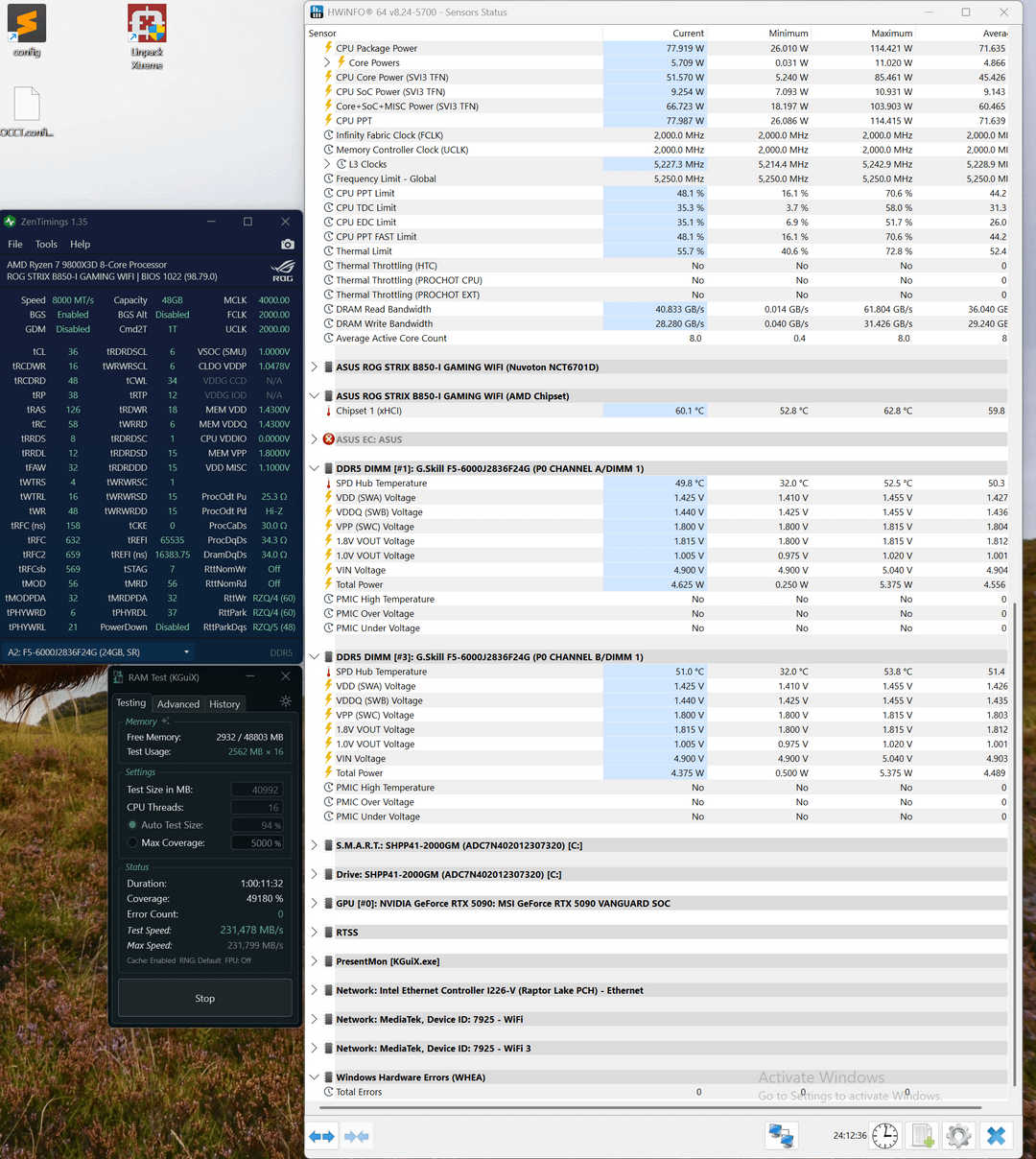Switch to the History tab in RAM Test

pos(224,704)
